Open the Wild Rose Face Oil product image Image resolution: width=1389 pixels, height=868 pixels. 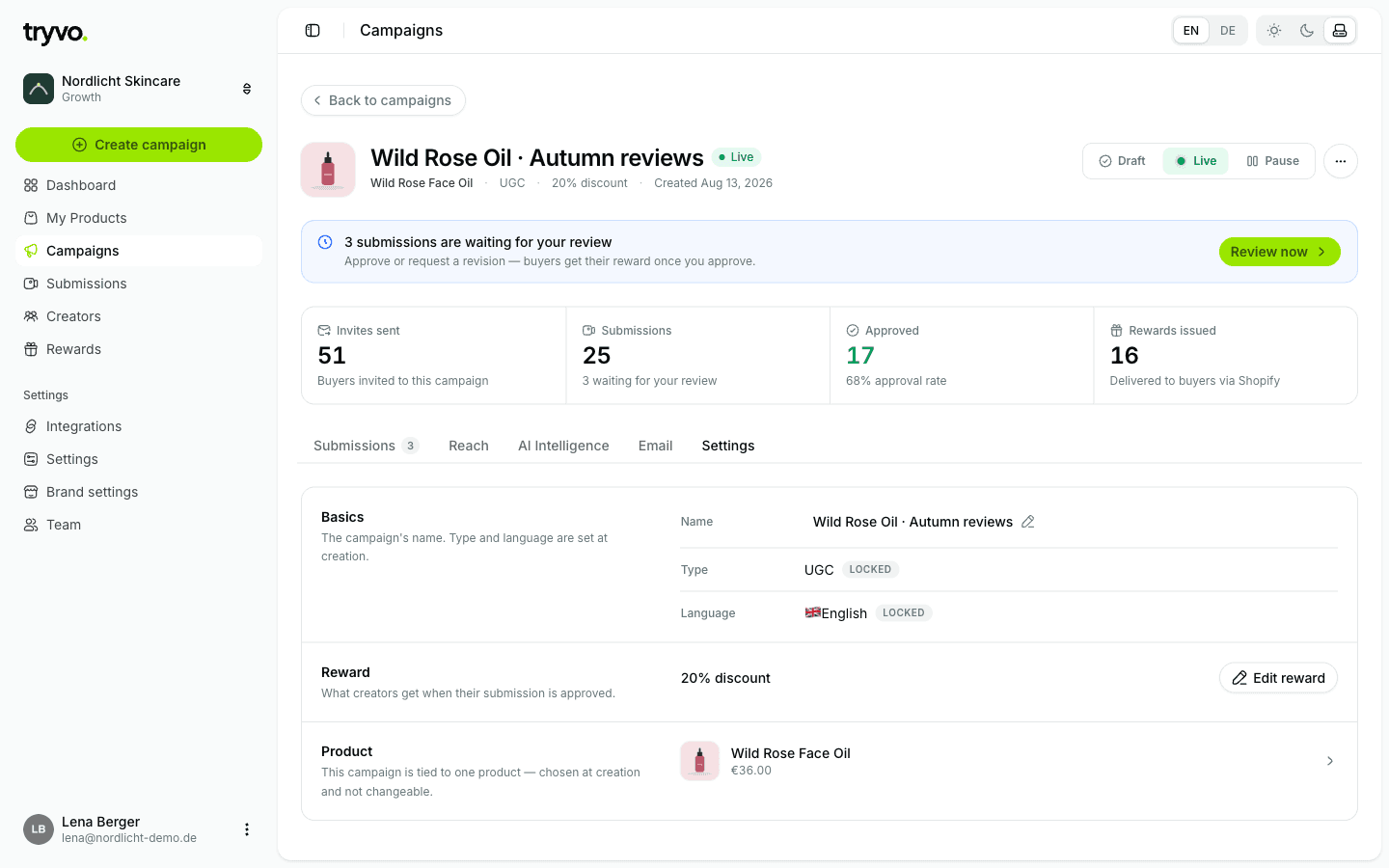pos(700,761)
